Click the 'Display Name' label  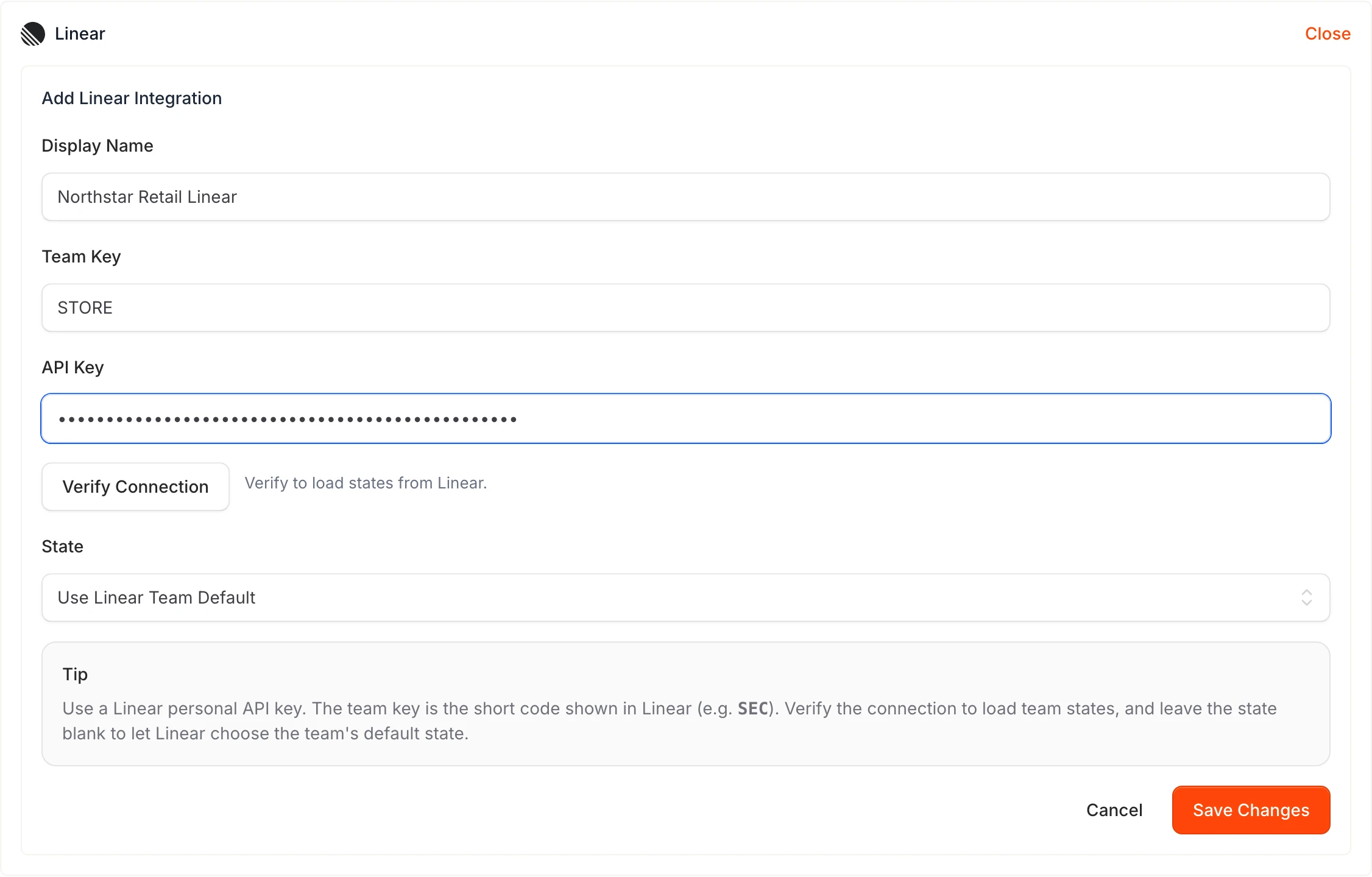tap(97, 146)
